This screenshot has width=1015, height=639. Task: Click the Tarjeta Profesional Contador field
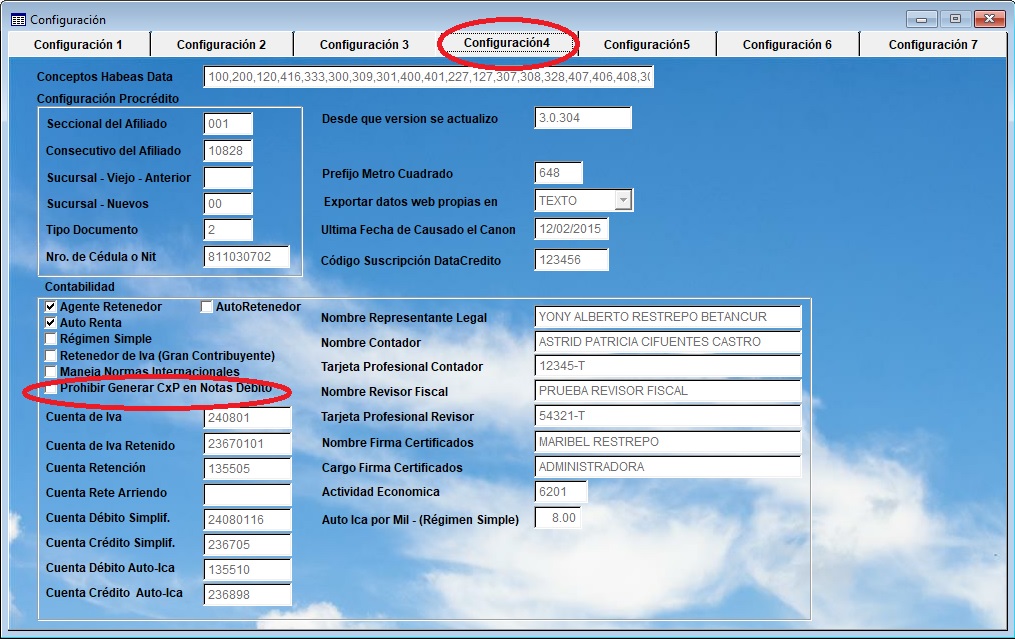click(668, 366)
